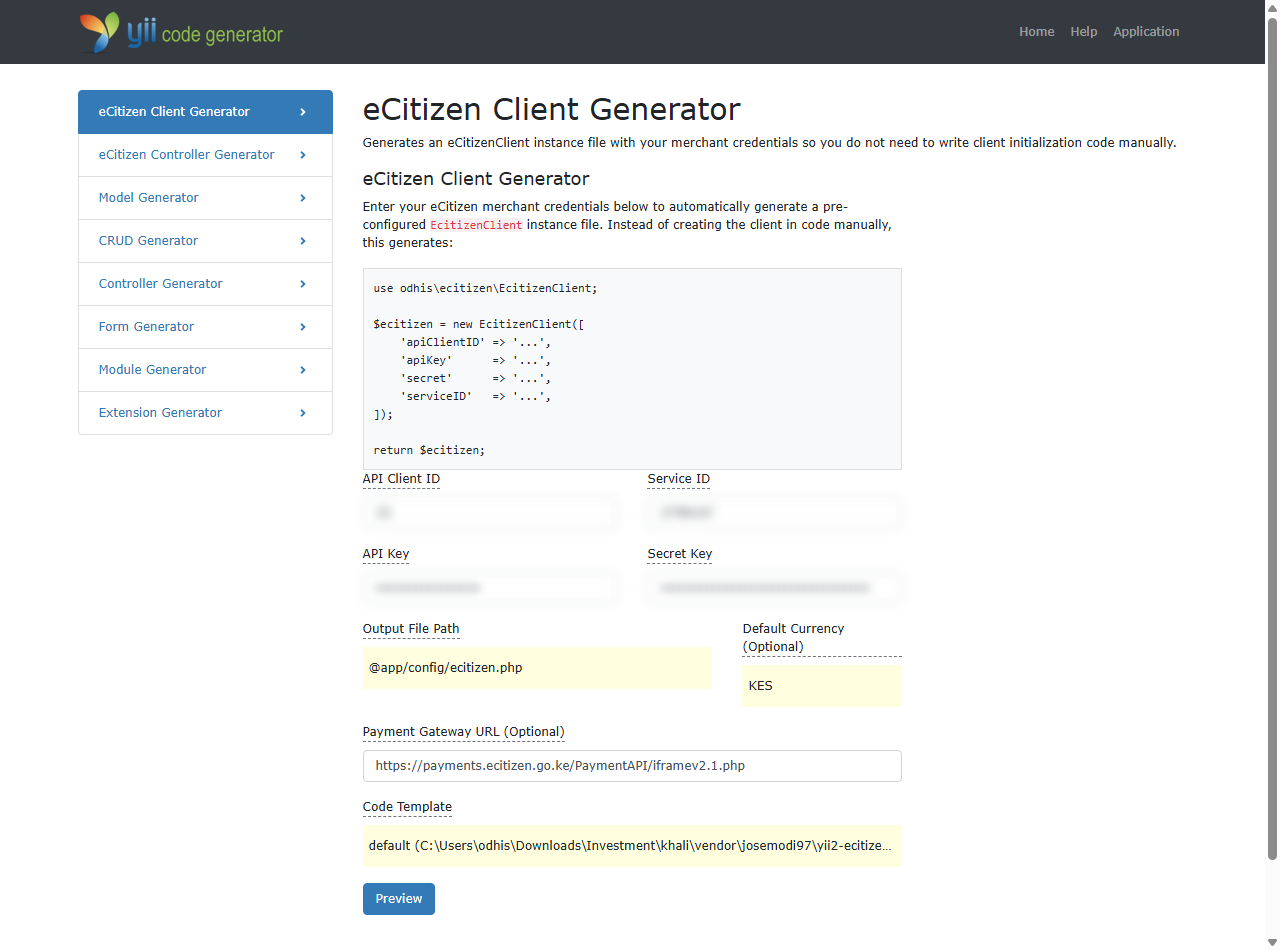Edit the Output File Path value
1280x950 pixels.
coord(537,668)
